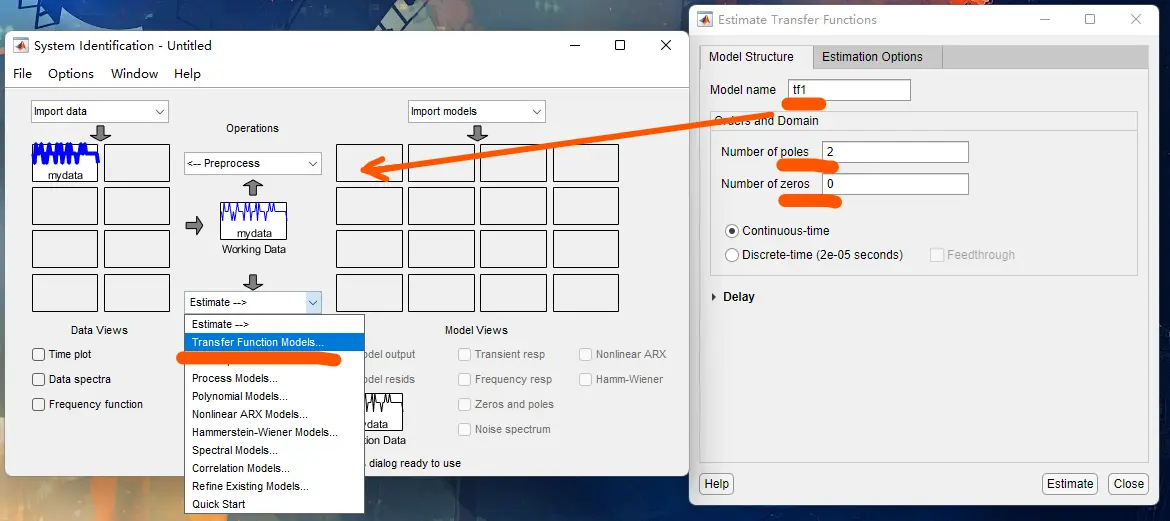1170x521 pixels.
Task: Maximize the System Identification window
Action: pos(620,46)
